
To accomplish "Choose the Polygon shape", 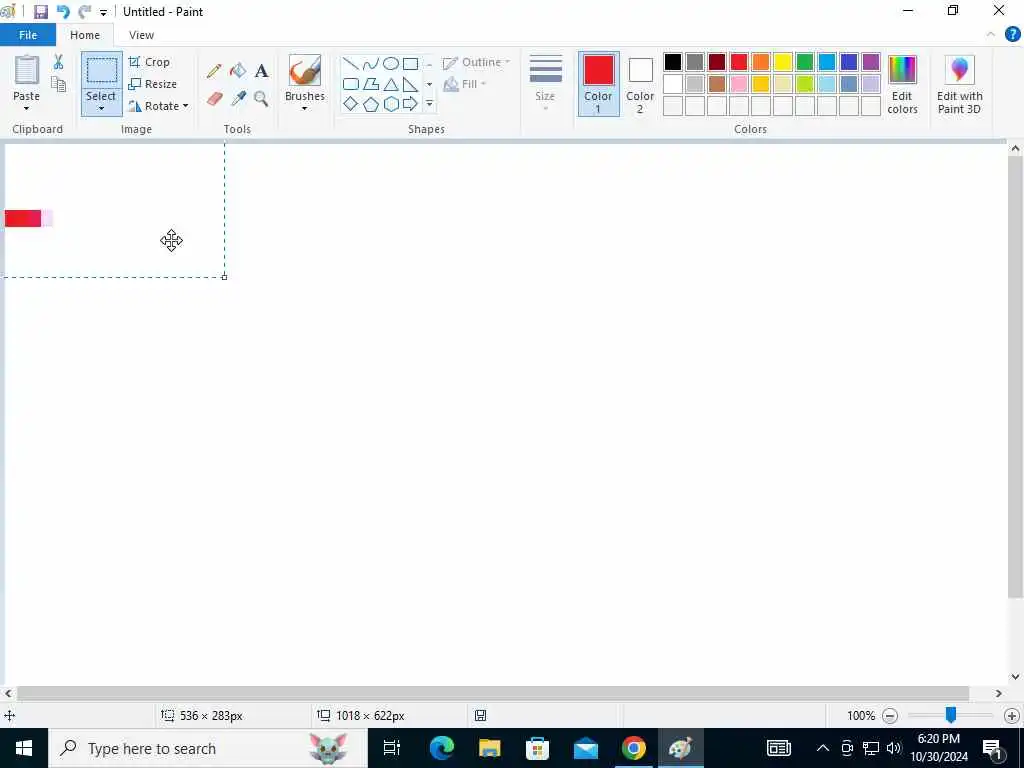I will pos(371,84).
